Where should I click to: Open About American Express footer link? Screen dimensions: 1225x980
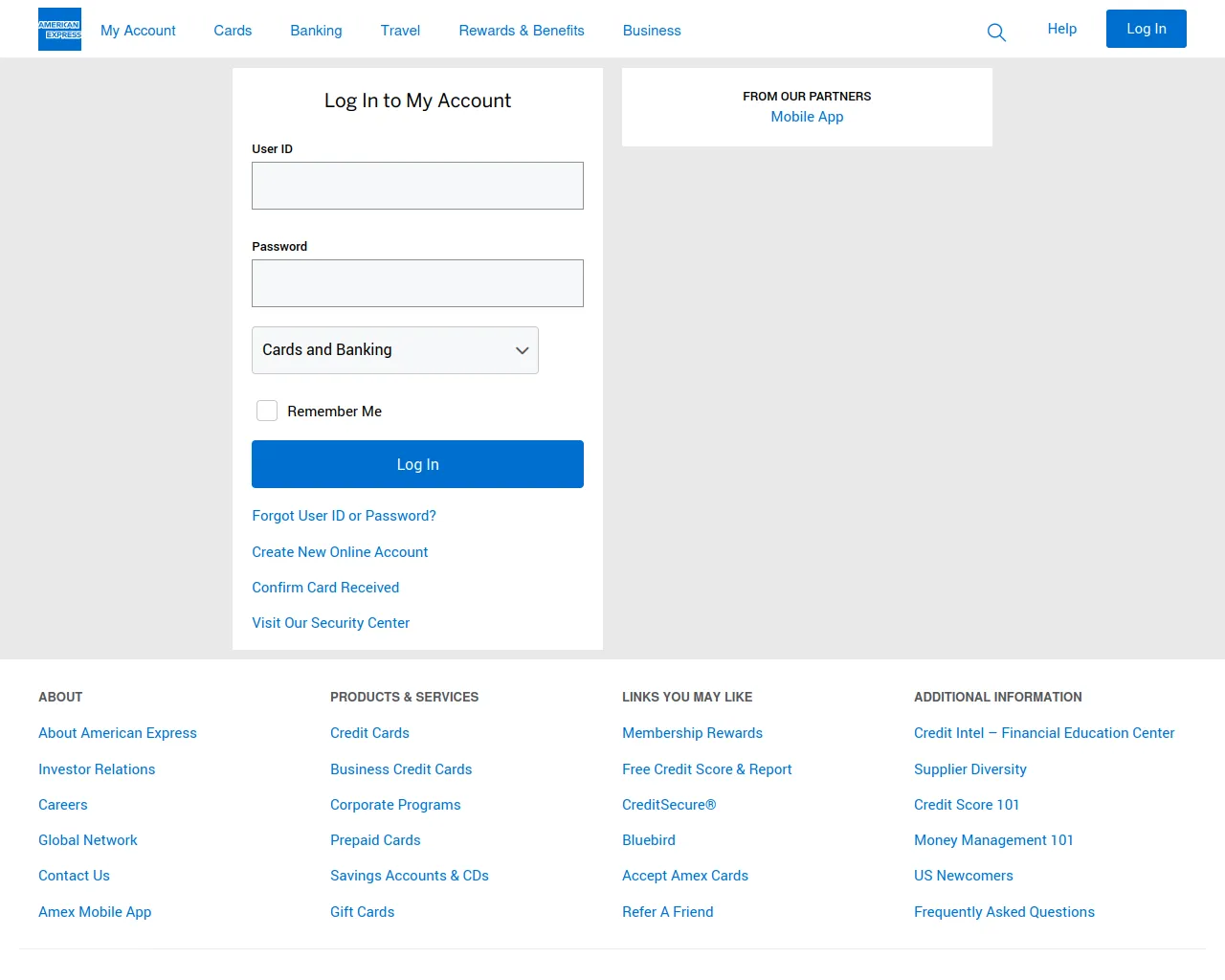pyautogui.click(x=118, y=733)
